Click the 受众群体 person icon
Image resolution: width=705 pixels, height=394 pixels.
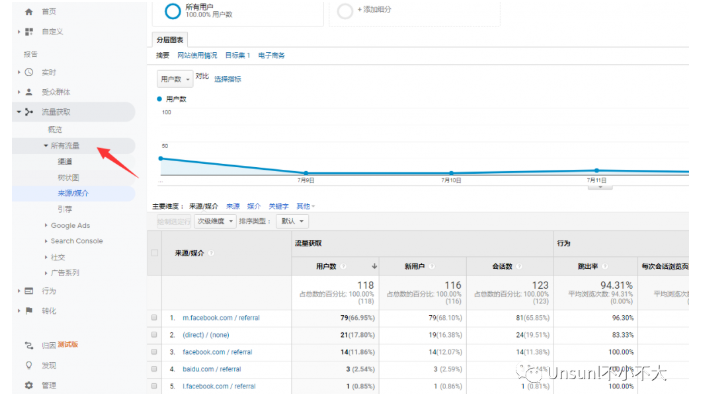(x=29, y=92)
